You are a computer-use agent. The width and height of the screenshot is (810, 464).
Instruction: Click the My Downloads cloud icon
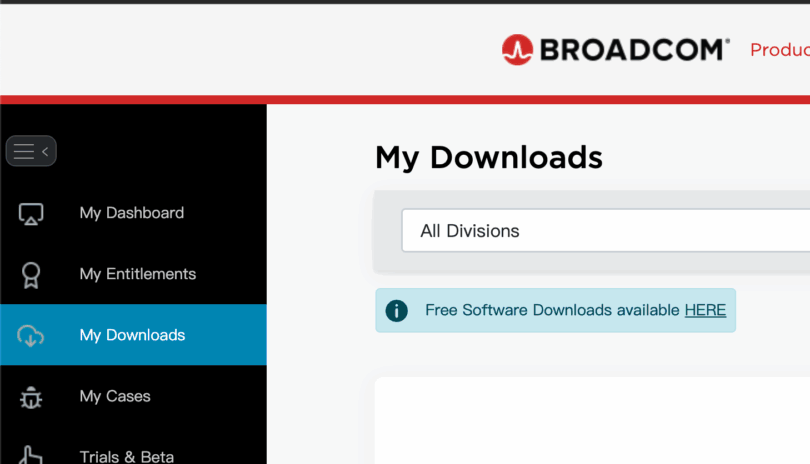[31, 336]
